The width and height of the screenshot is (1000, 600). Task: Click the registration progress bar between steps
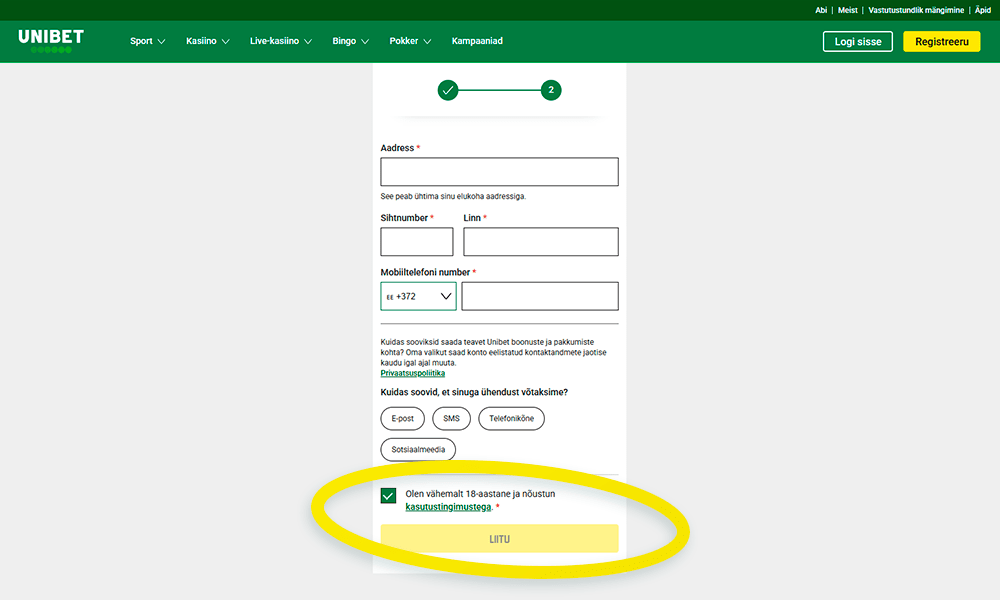click(500, 89)
